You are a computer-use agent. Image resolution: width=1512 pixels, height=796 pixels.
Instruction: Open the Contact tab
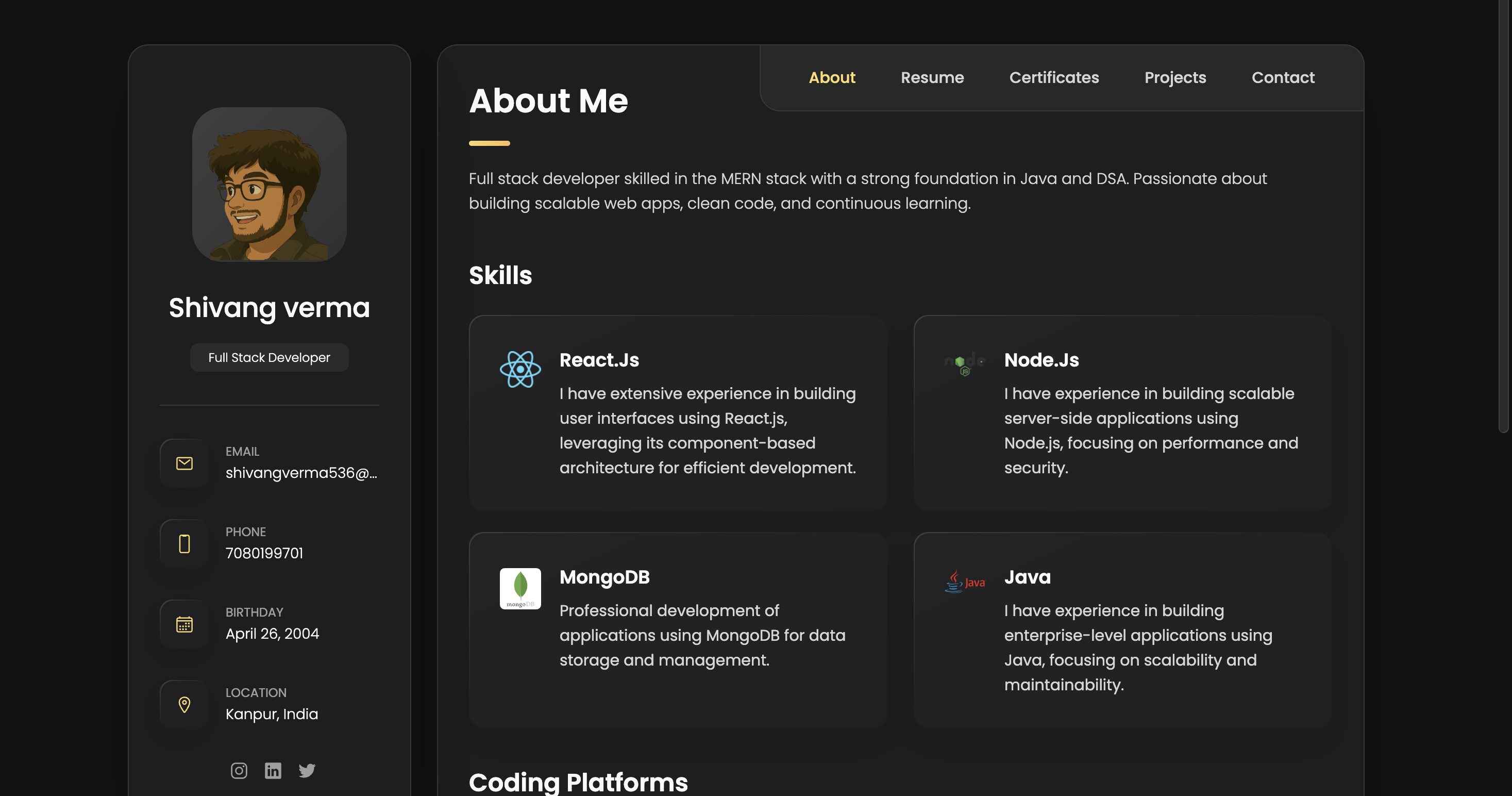tap(1283, 77)
